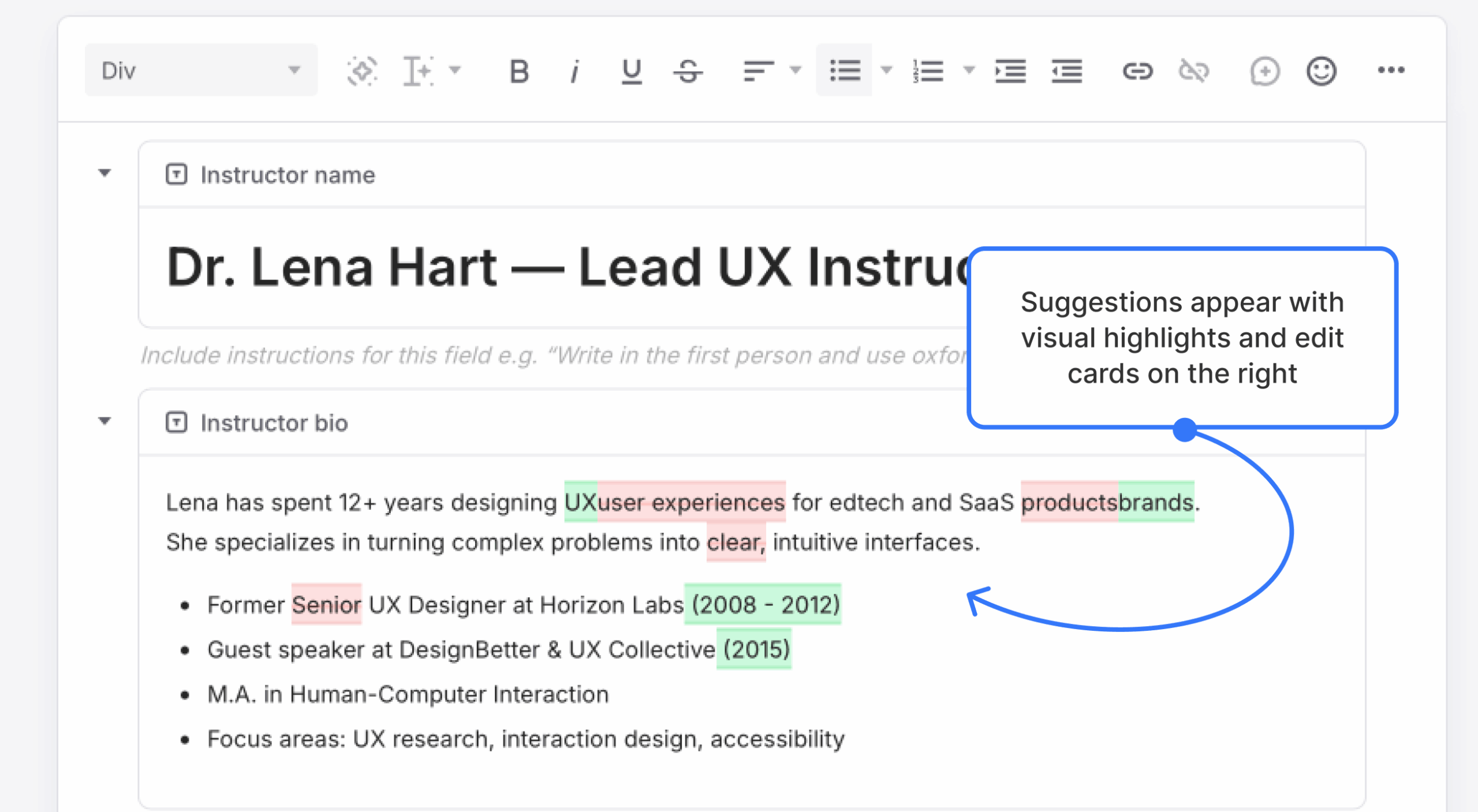Image resolution: width=1478 pixels, height=812 pixels.
Task: Open the bullet list style menu arrow
Action: 886,70
